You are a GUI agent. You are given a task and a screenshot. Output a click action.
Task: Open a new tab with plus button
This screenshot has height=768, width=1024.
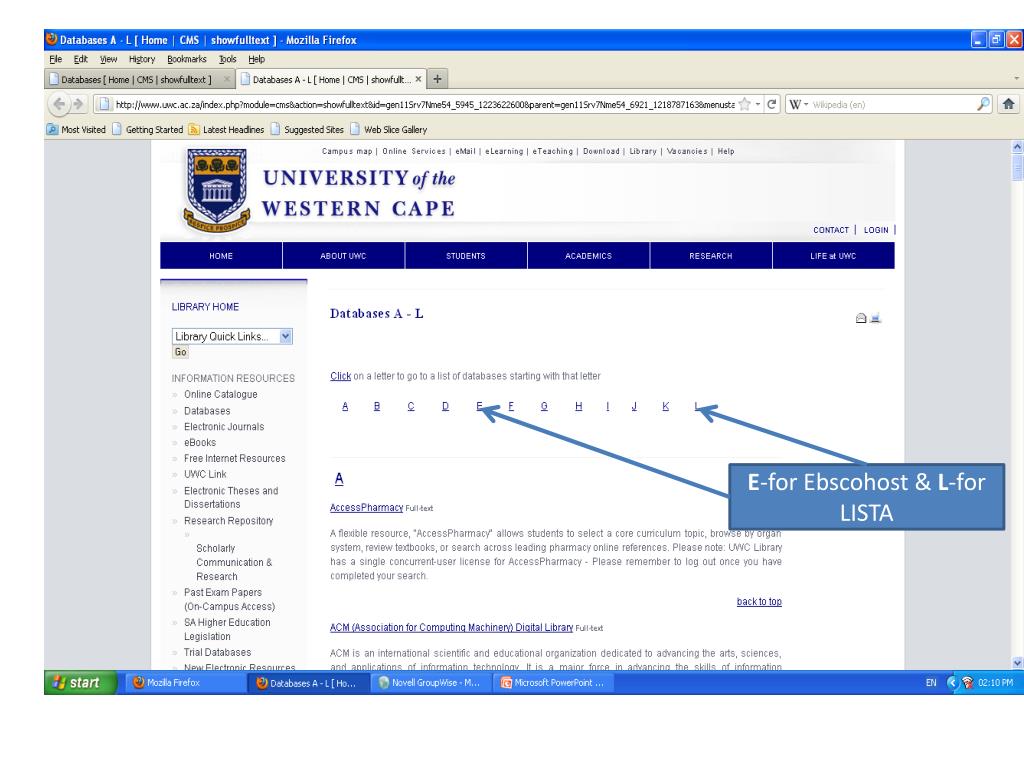click(x=438, y=79)
